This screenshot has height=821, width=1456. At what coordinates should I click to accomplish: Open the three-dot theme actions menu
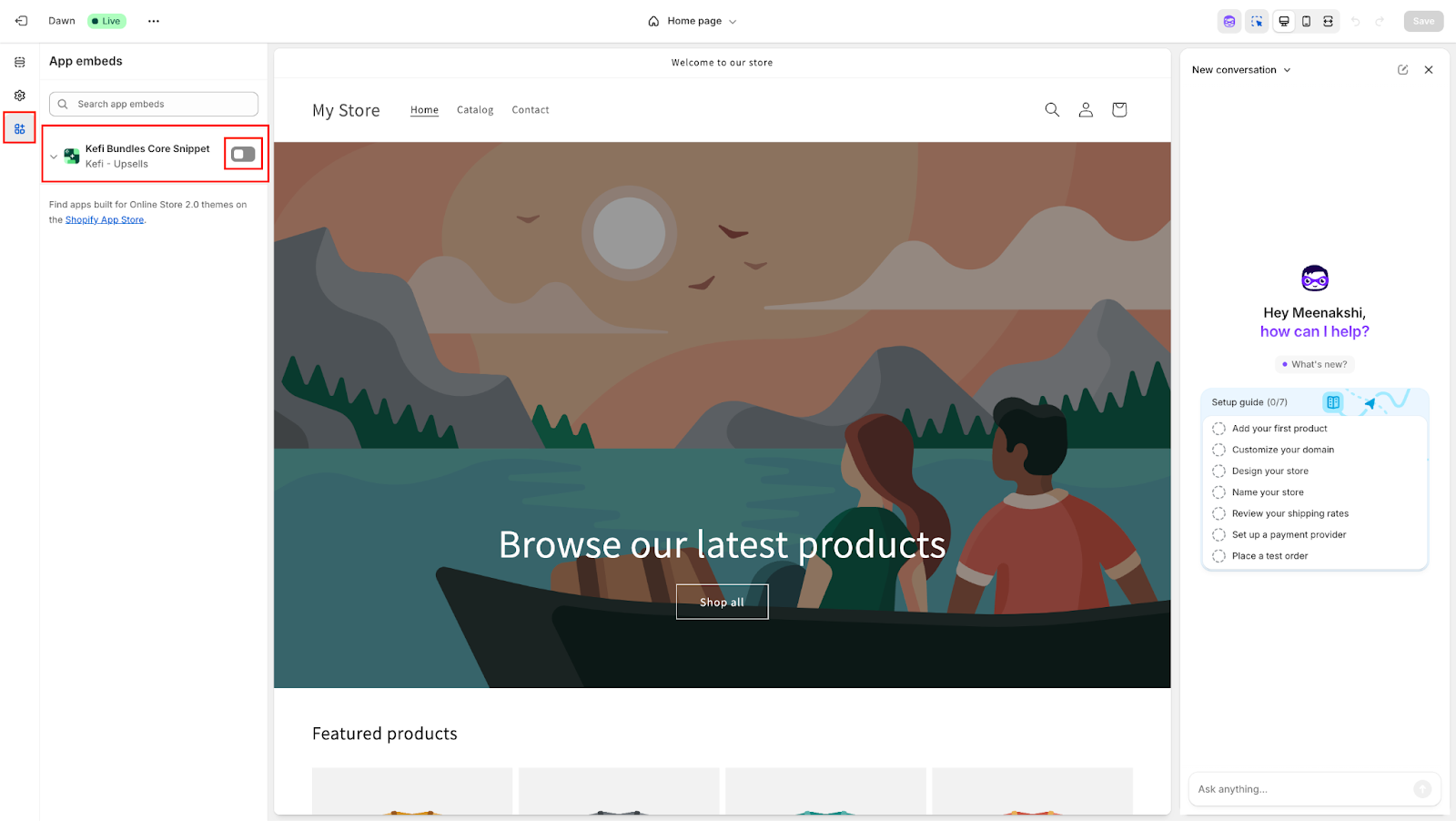154,21
